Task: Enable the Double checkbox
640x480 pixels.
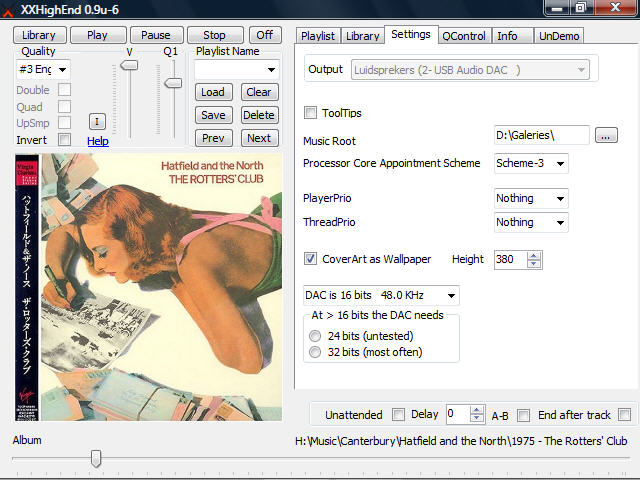Action: tap(64, 90)
